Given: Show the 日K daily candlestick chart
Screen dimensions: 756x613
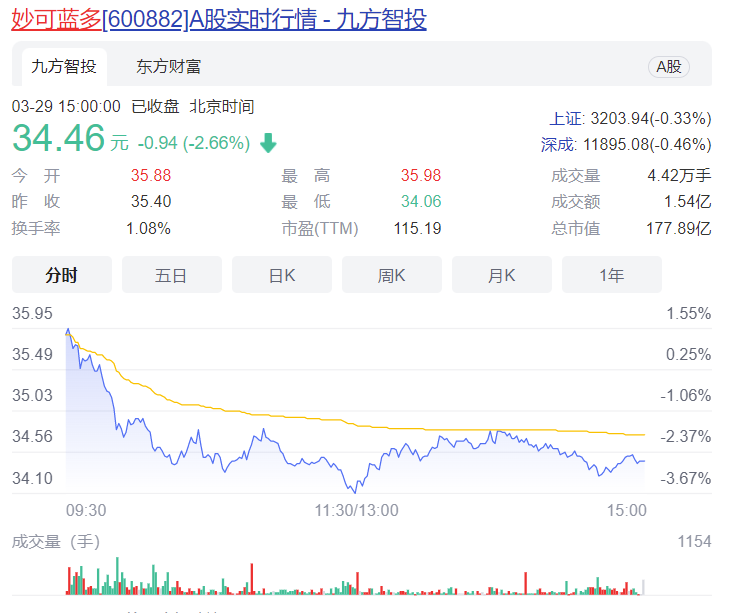Looking at the screenshot, I should 281,275.
